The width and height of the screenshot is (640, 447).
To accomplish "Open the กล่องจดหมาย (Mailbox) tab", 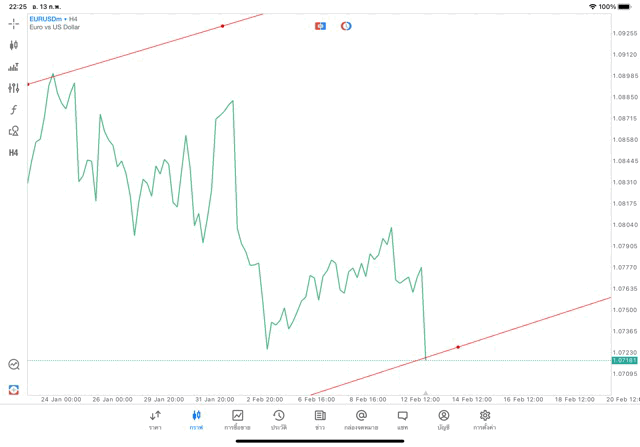I will 361,419.
